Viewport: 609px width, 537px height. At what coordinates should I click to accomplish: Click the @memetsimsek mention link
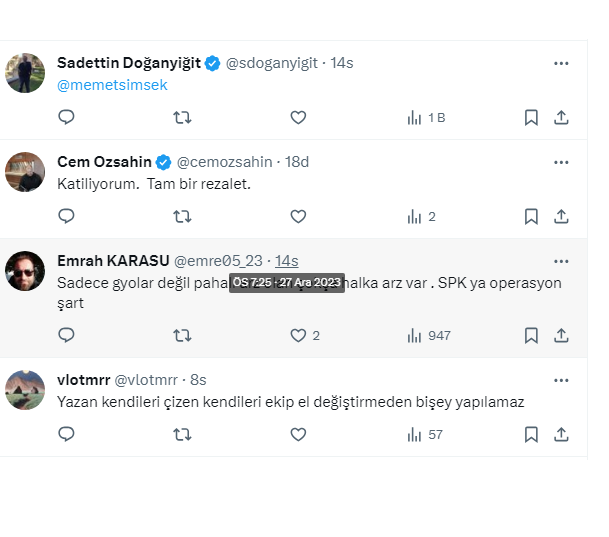(x=112, y=85)
